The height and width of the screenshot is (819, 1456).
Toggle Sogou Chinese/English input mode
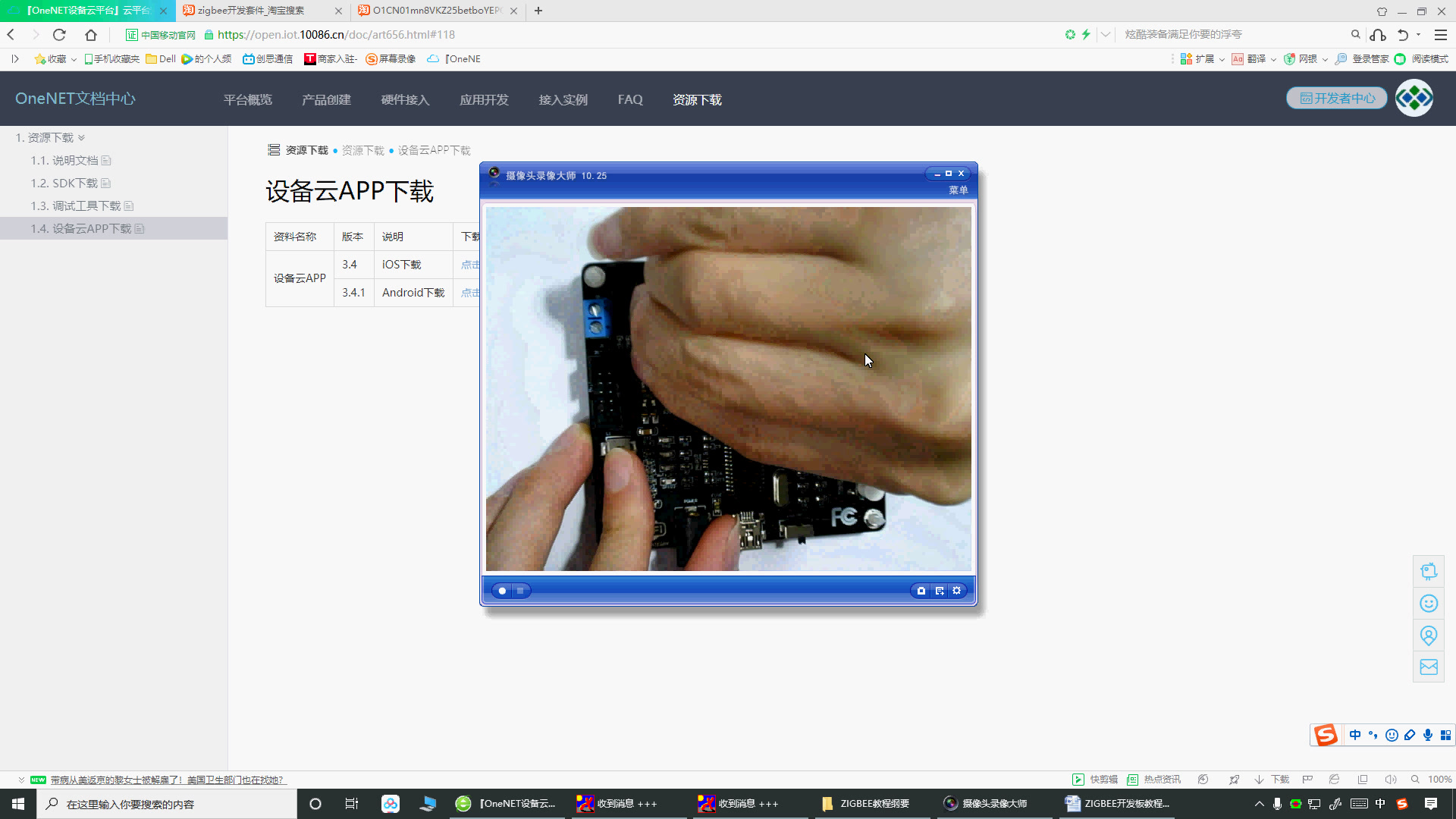(x=1355, y=735)
